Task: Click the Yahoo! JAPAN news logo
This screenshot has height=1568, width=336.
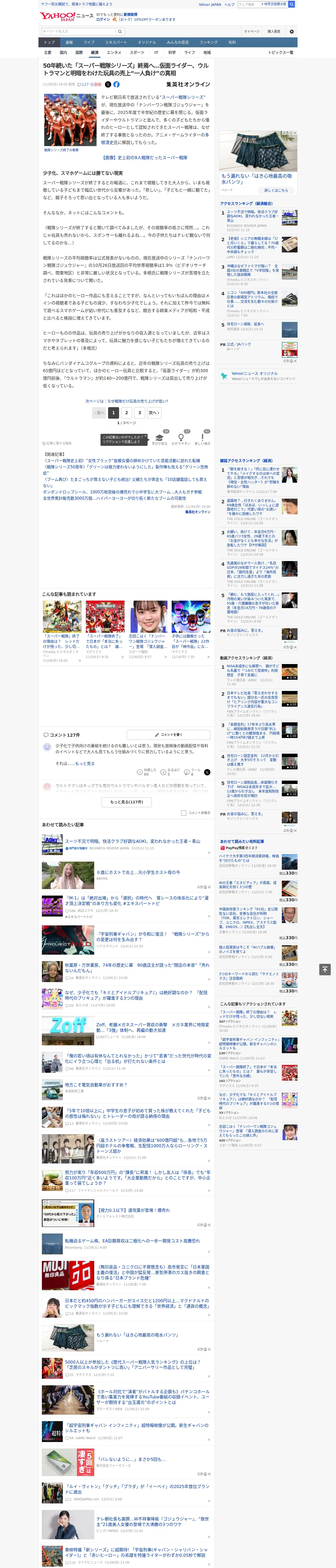Action: coord(66,16)
